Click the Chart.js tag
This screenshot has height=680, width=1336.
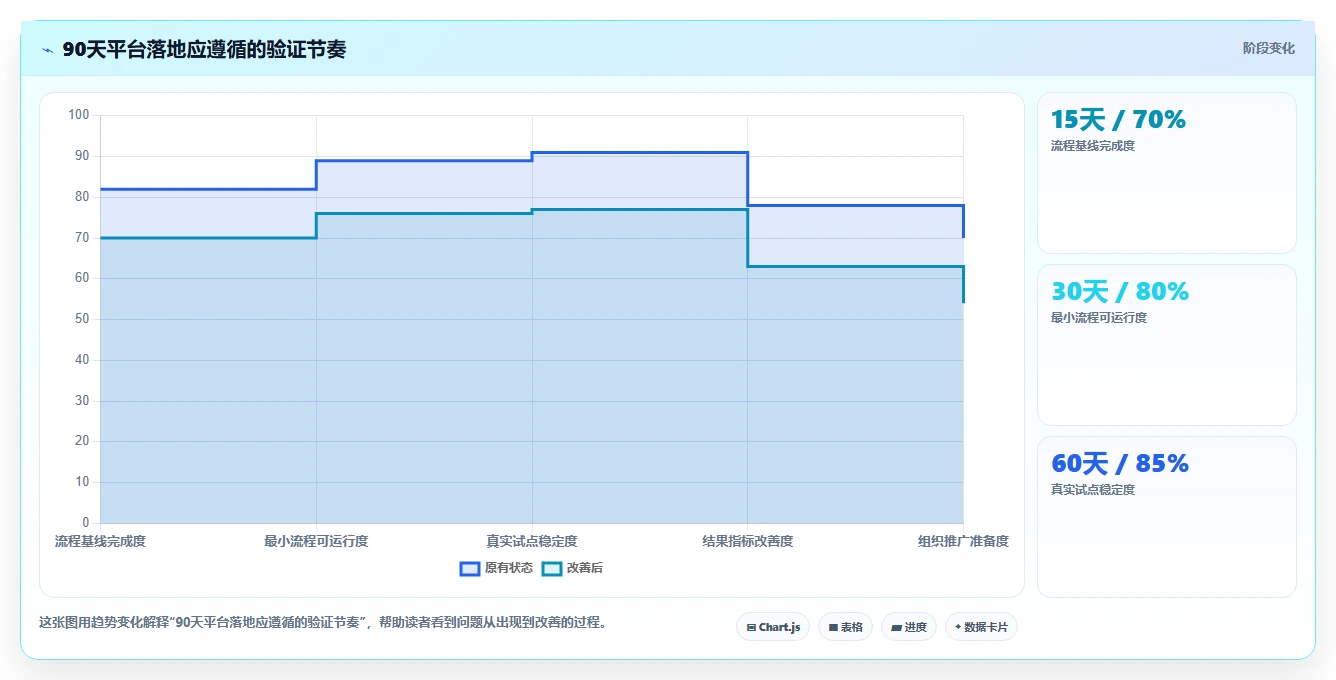click(773, 627)
